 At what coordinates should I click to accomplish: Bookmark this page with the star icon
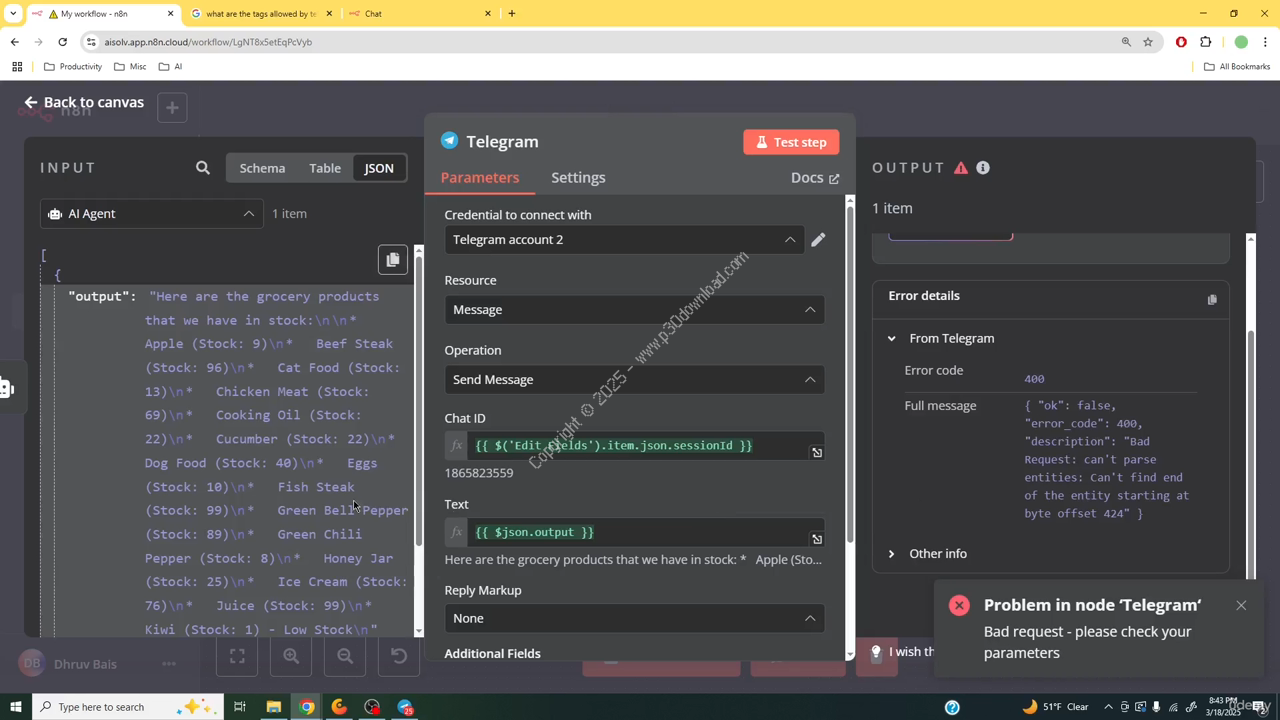[1148, 42]
